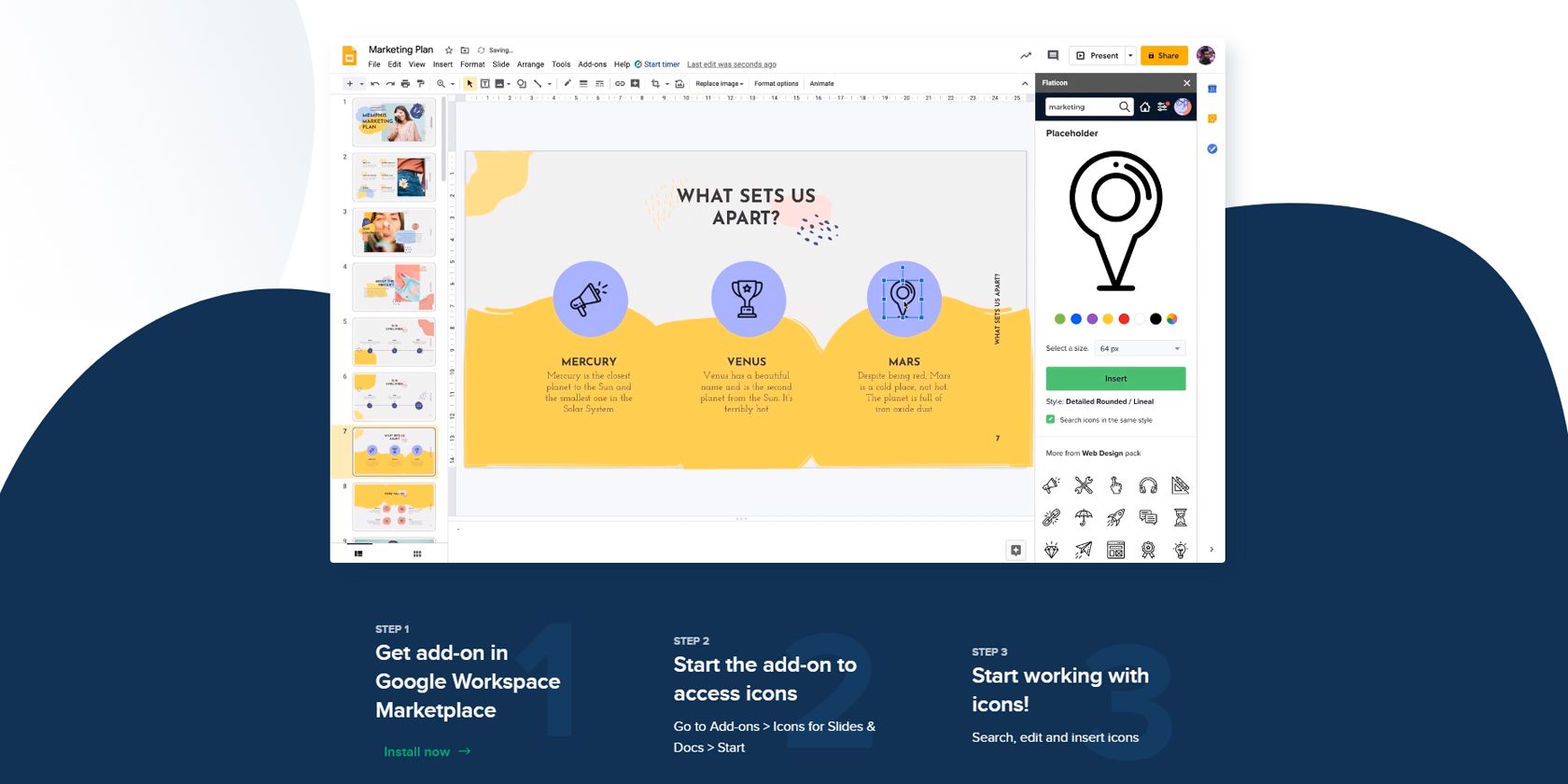Click the Animate button

click(821, 84)
